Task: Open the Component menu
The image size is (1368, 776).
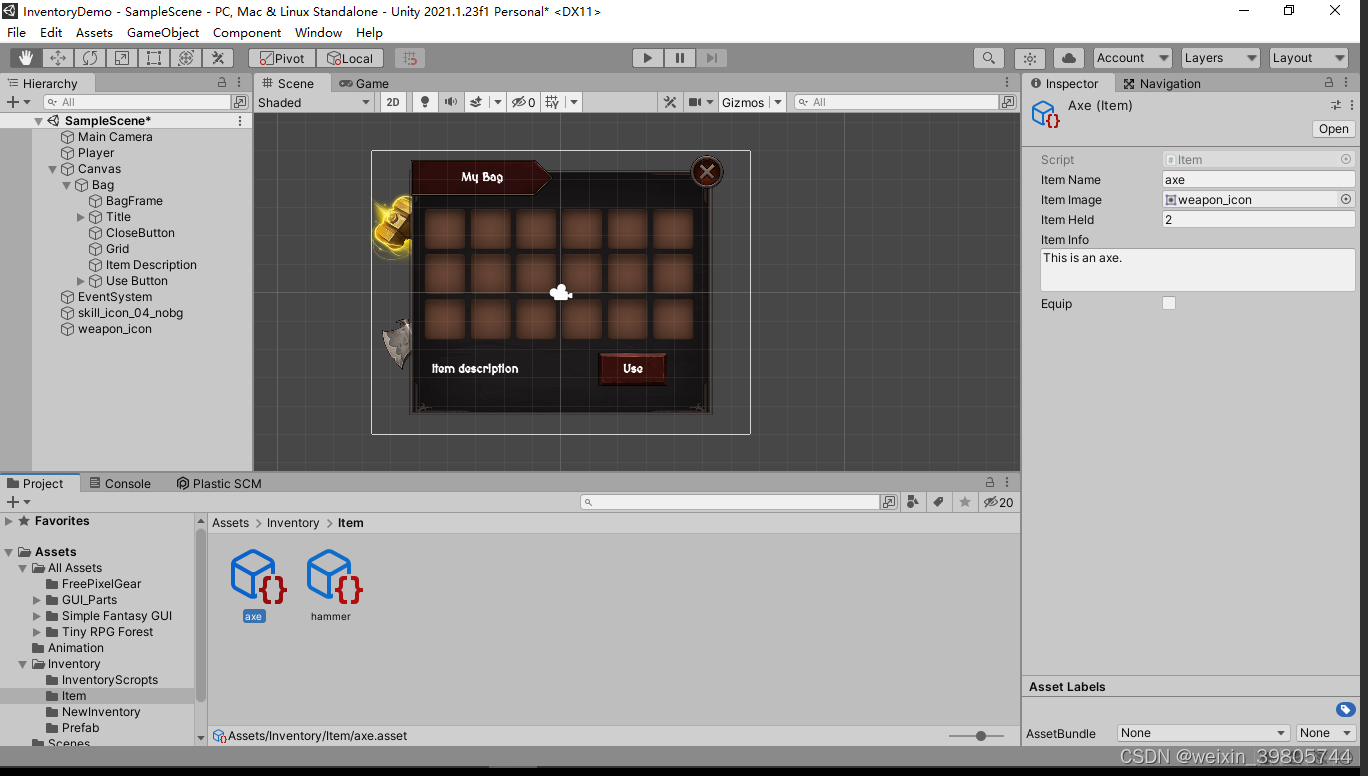Action: click(247, 32)
